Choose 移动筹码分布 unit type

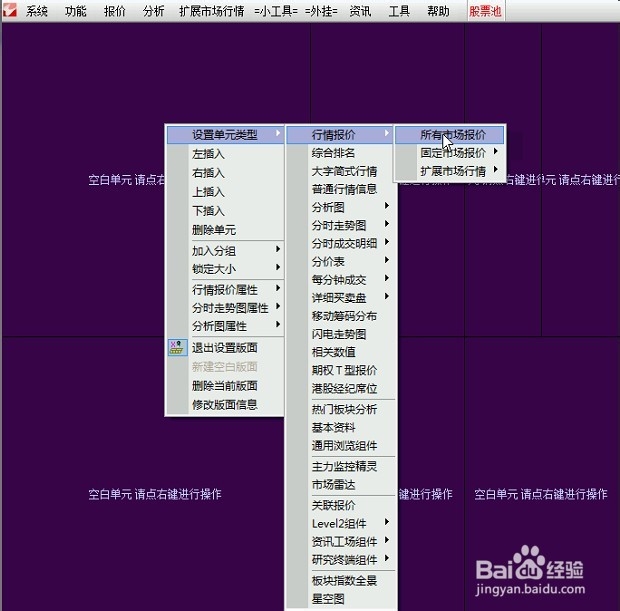point(341,316)
